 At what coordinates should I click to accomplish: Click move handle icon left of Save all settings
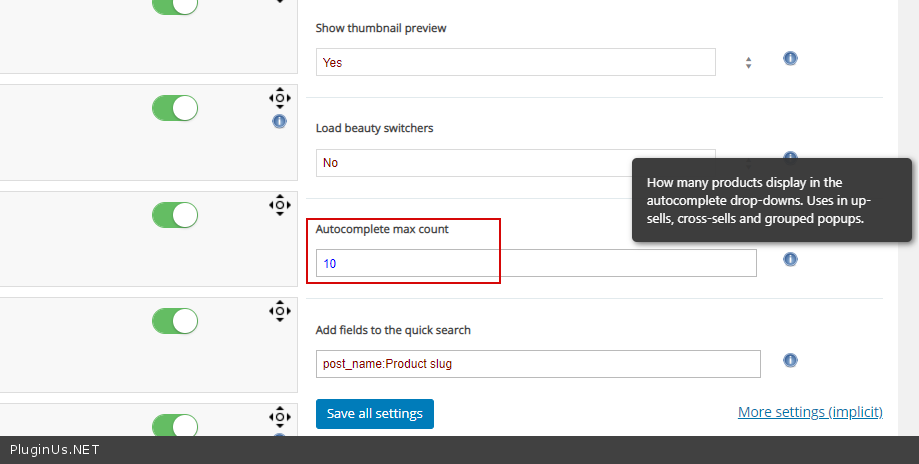[x=279, y=417]
